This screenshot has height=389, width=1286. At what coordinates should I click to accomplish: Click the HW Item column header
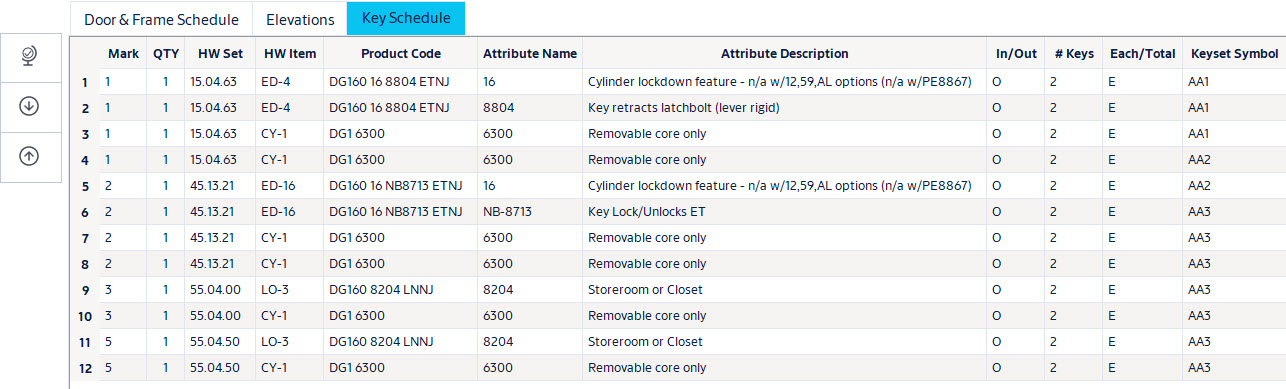(289, 54)
